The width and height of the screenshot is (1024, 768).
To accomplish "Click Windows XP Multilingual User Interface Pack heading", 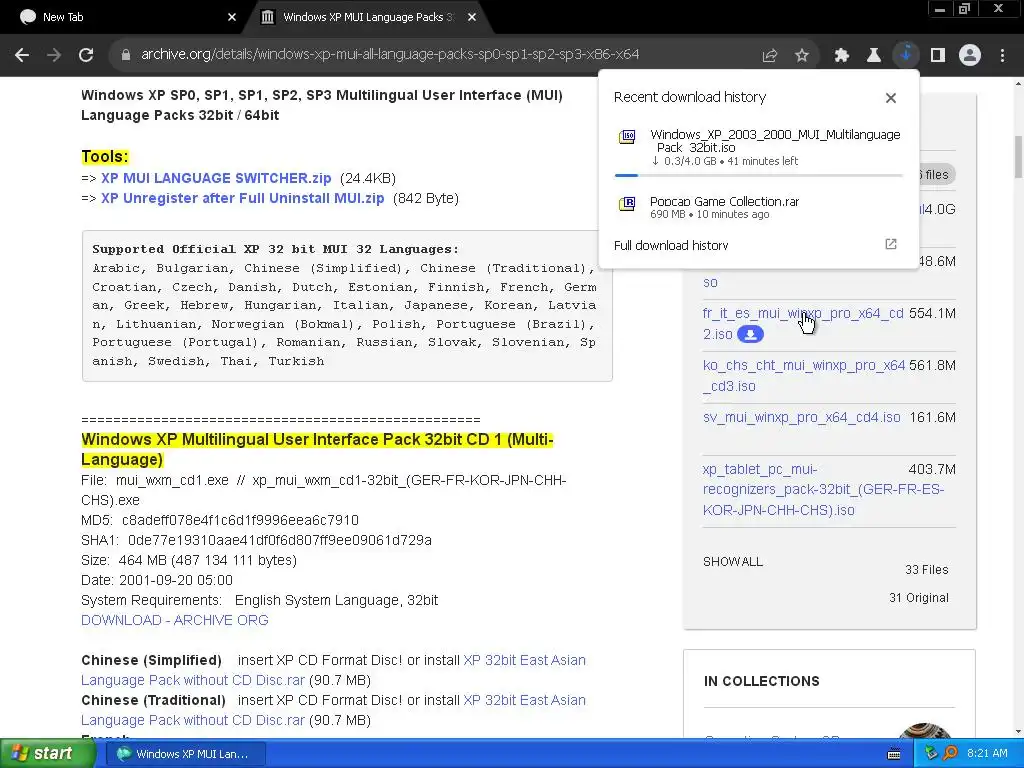I will [317, 449].
